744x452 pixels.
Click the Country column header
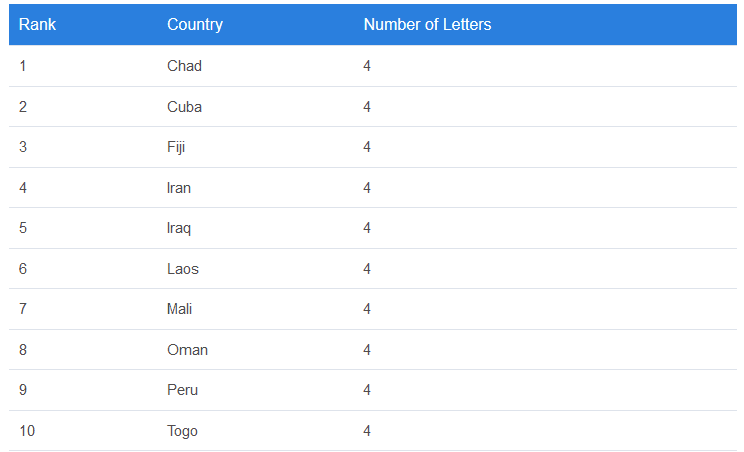click(x=195, y=24)
